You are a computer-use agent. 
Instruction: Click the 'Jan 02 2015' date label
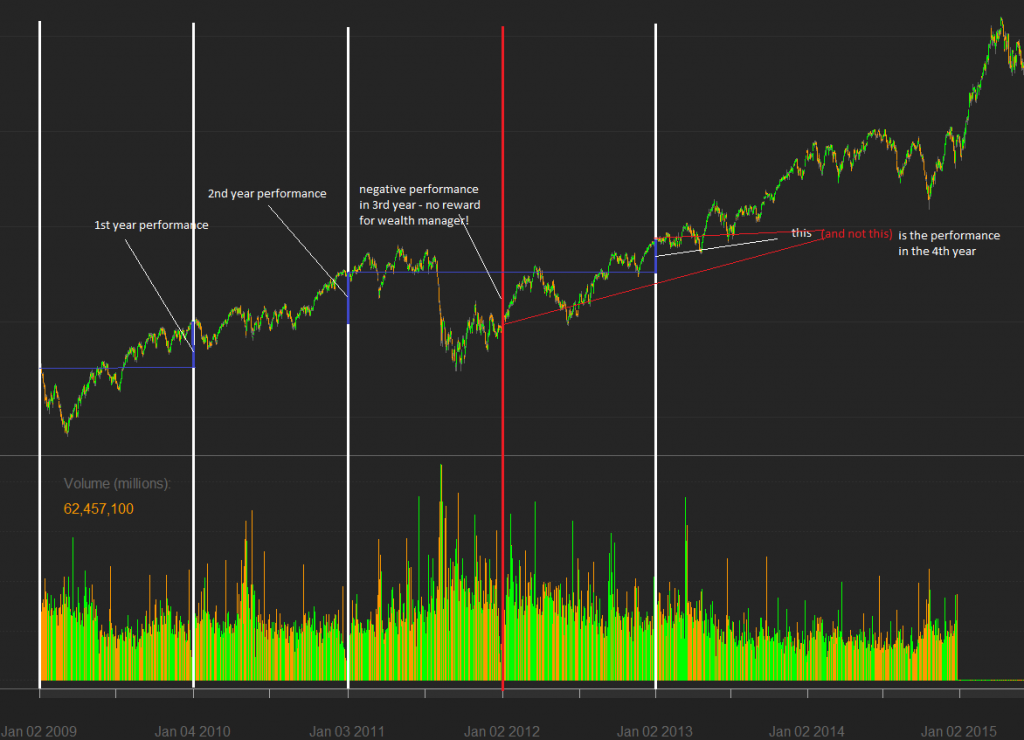[962, 731]
